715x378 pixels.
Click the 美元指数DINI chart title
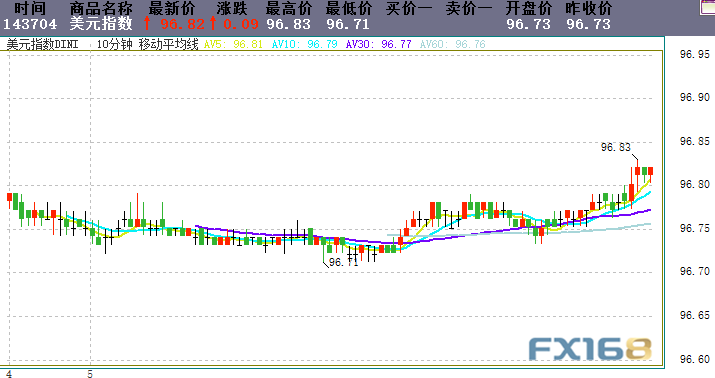(x=42, y=44)
